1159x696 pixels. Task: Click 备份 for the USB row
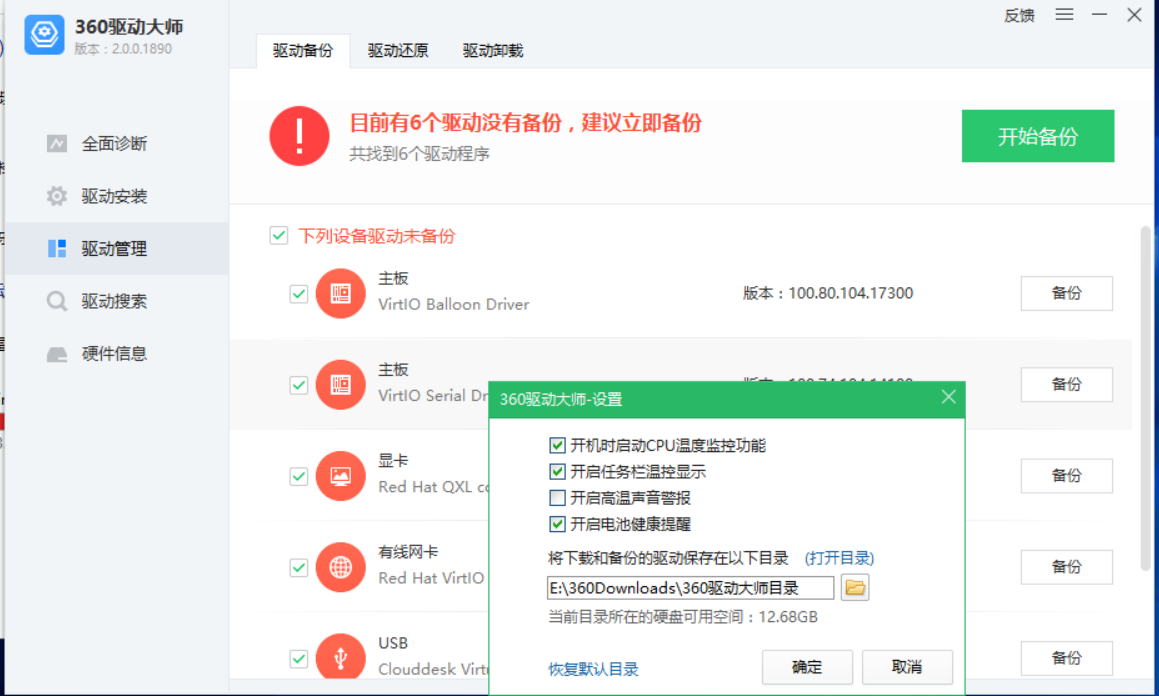pos(1067,658)
